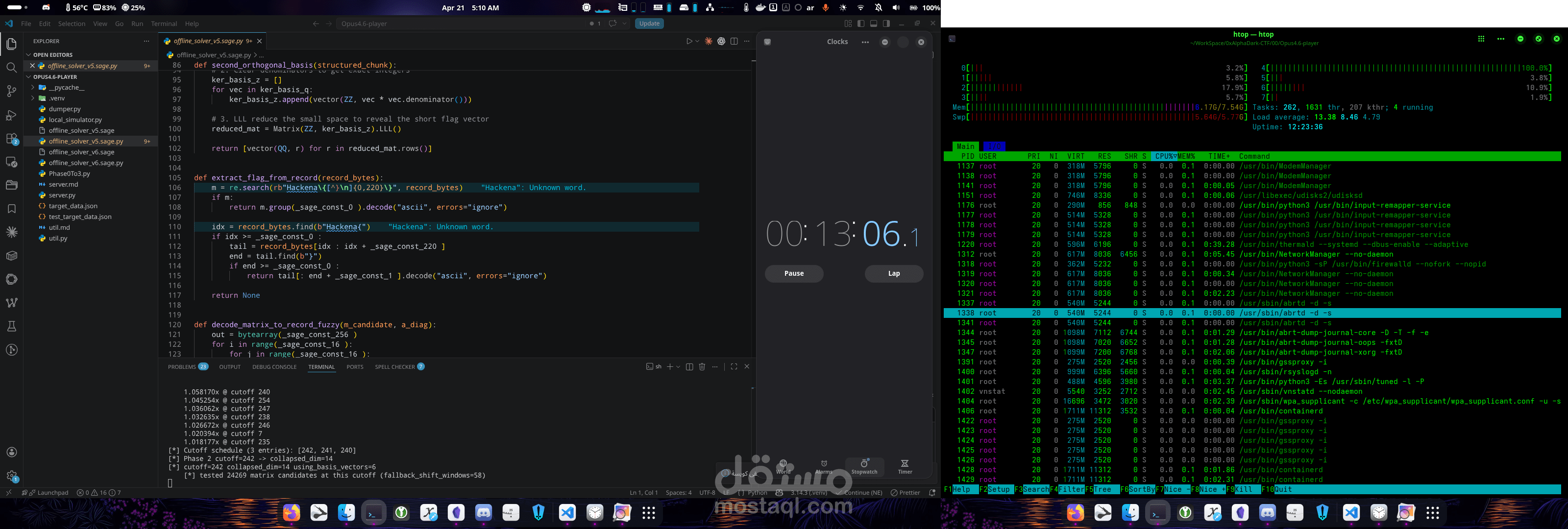Open Run Python File dropdown arrow
The height and width of the screenshot is (529, 1568).
pos(697,42)
